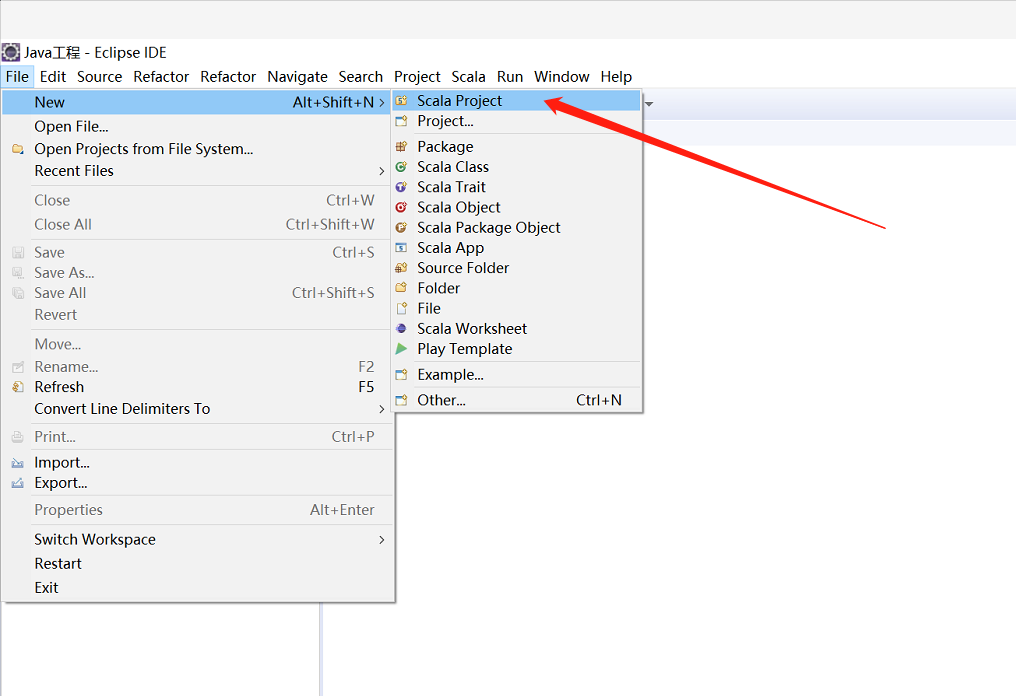
Task: Click the Scala Project icon in submenu
Action: pos(402,100)
